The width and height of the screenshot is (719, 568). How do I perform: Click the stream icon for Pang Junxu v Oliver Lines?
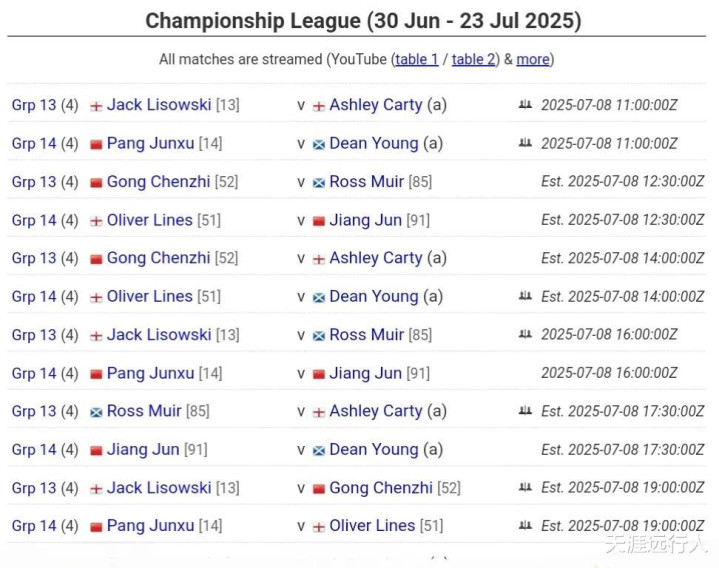tap(525, 525)
